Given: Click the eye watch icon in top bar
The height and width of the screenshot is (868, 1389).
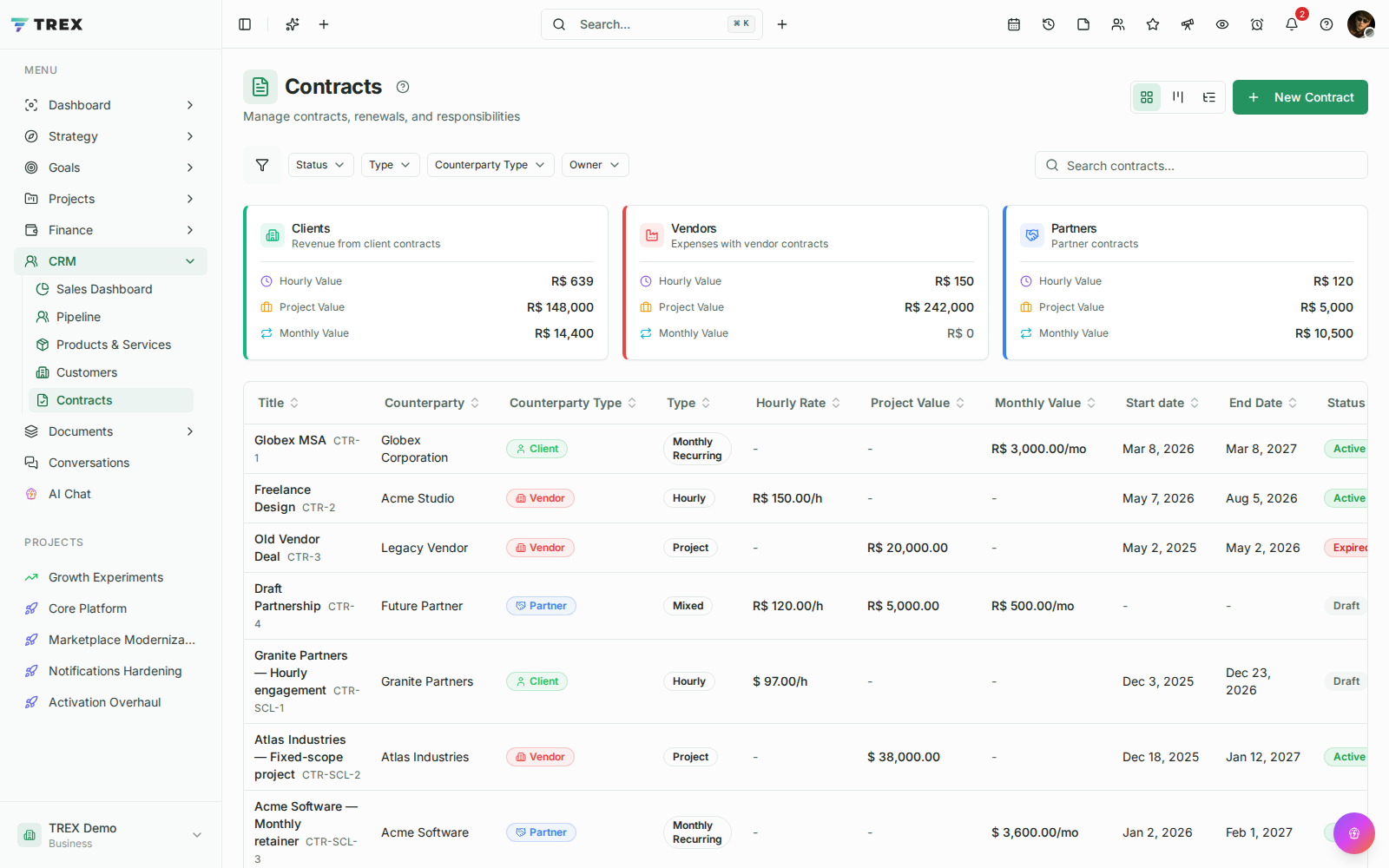Looking at the screenshot, I should click(x=1222, y=24).
